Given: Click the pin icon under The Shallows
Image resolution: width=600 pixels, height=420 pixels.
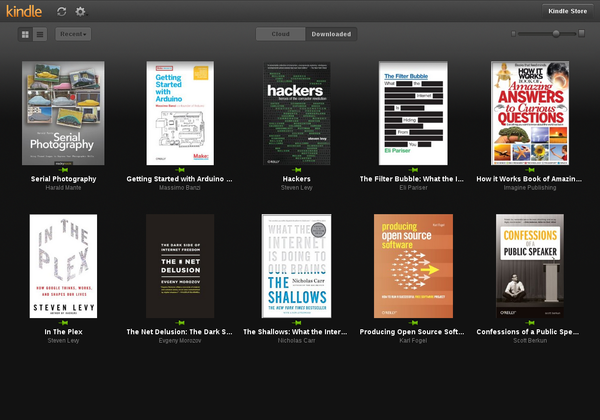Looking at the screenshot, I should [x=297, y=323].
